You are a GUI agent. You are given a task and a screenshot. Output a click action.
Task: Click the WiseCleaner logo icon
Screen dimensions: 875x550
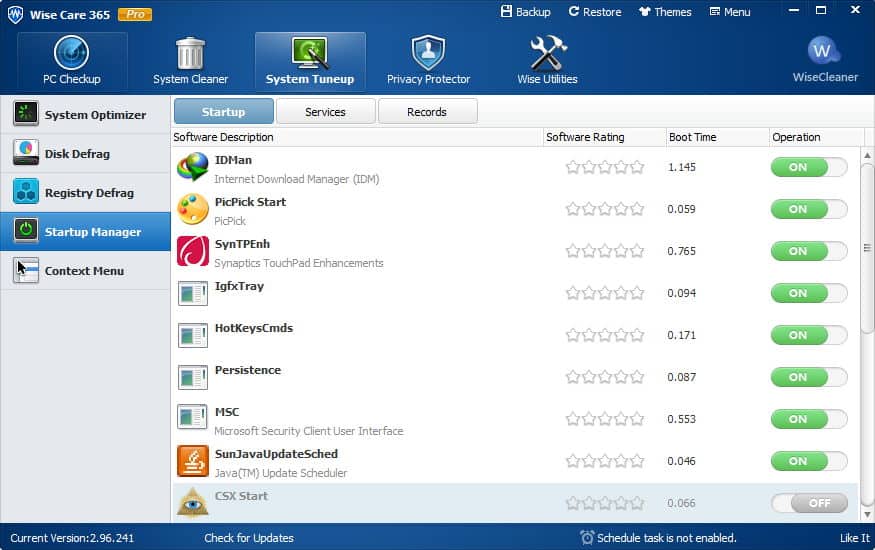[824, 51]
